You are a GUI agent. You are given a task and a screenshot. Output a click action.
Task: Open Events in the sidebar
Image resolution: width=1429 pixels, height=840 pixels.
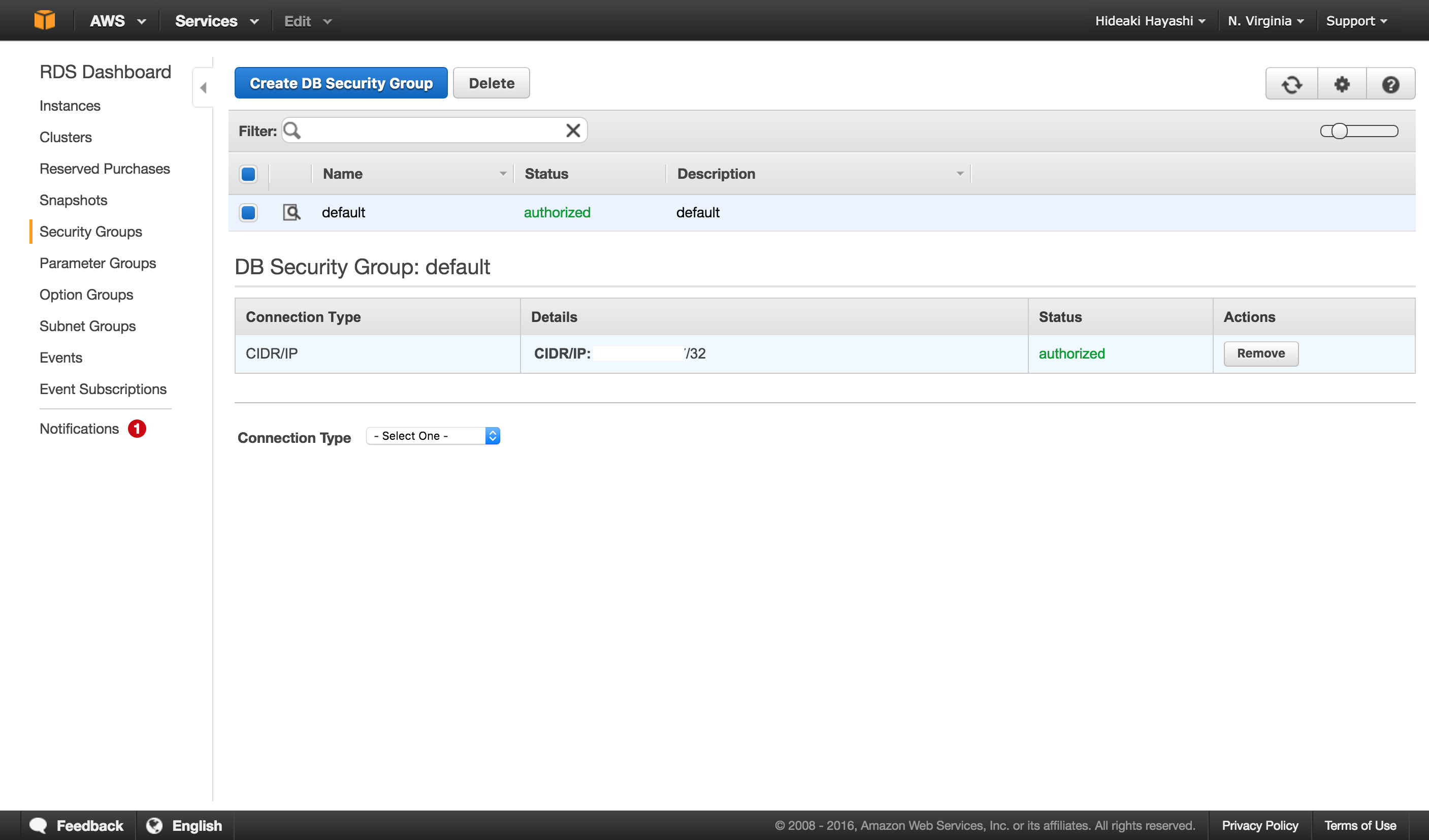(x=60, y=358)
